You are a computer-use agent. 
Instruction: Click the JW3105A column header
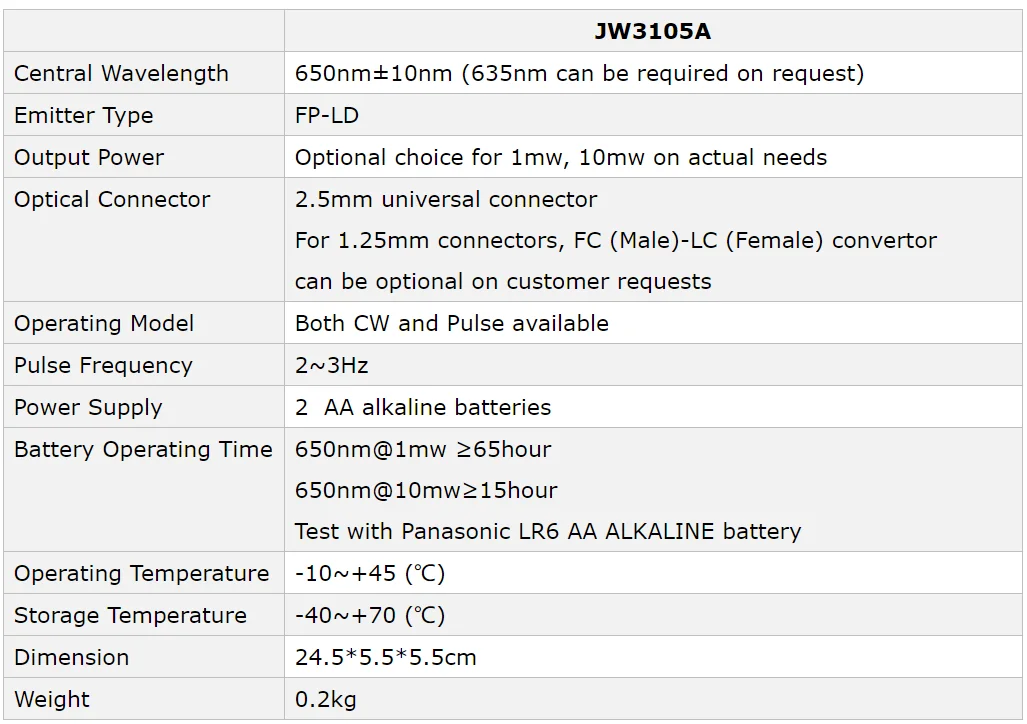point(652,31)
